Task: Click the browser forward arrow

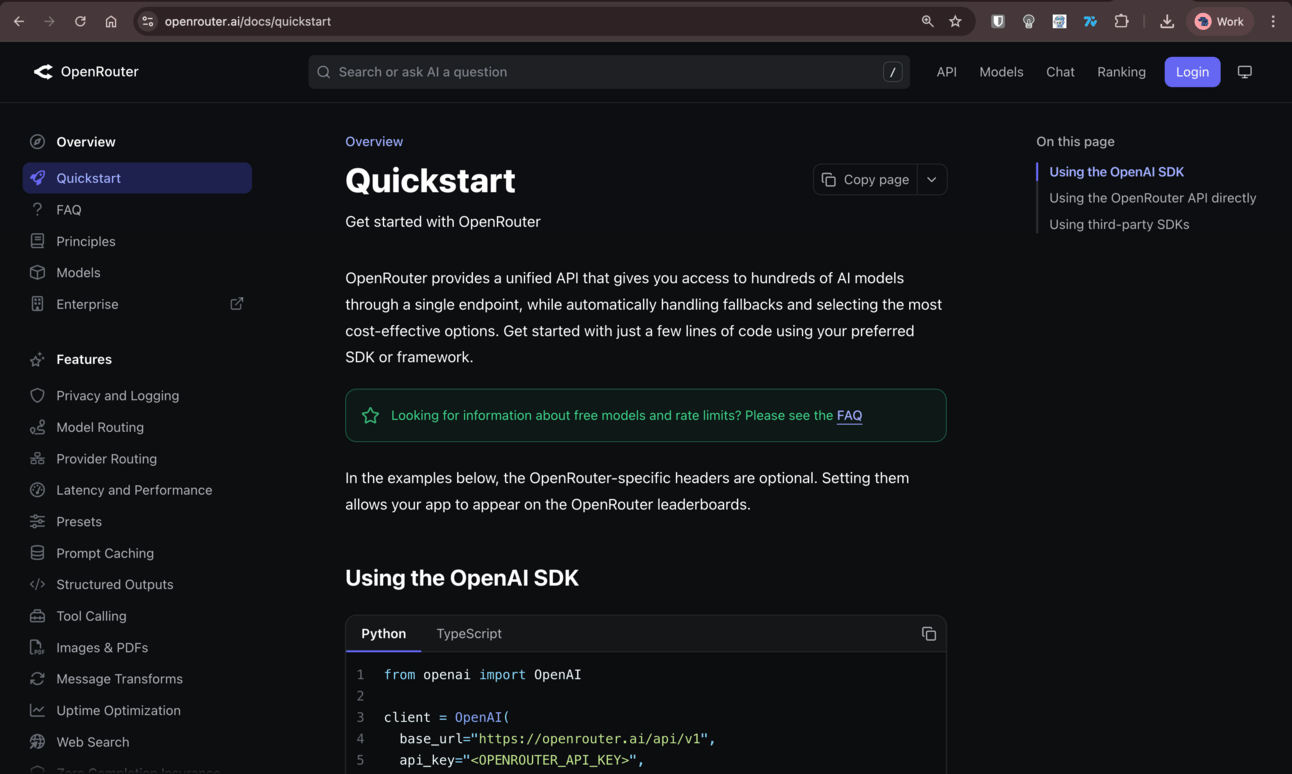Action: coord(49,21)
